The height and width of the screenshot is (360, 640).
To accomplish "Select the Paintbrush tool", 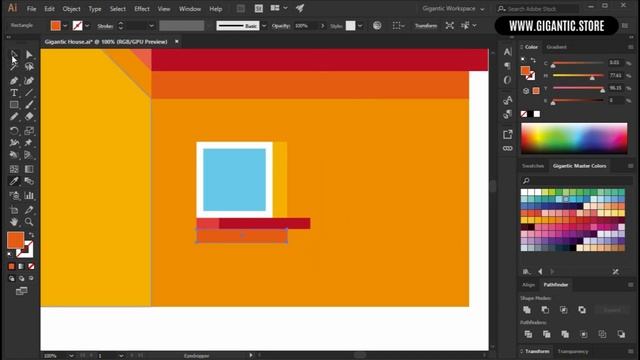I will pyautogui.click(x=29, y=105).
